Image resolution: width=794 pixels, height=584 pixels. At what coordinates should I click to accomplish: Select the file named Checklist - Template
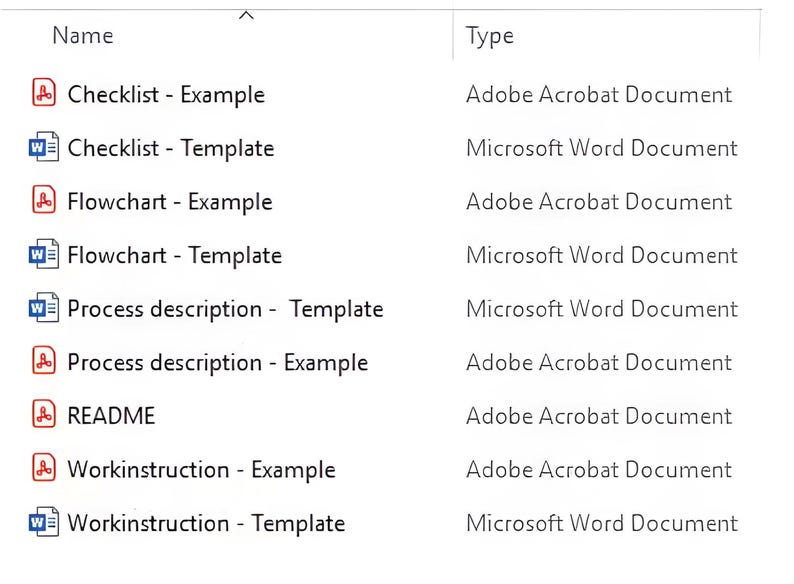(x=171, y=148)
